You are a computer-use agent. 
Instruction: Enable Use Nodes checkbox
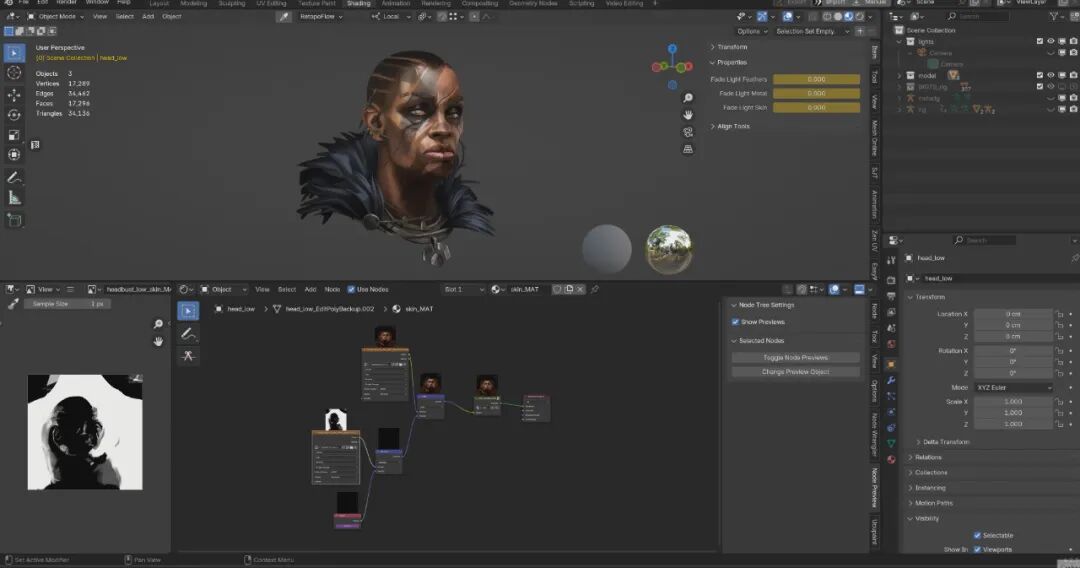coord(351,289)
